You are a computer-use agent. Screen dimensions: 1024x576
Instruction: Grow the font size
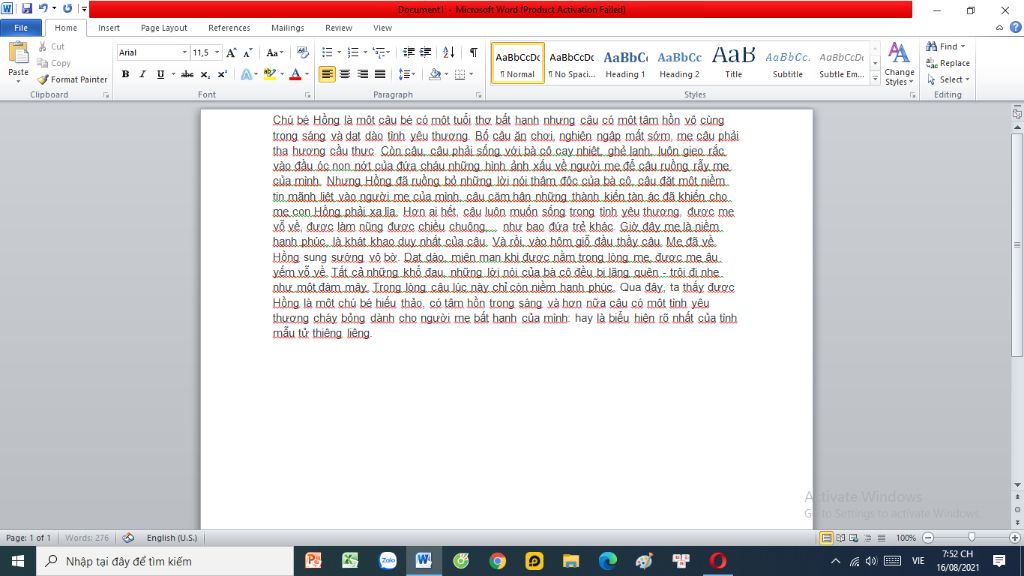pos(231,52)
